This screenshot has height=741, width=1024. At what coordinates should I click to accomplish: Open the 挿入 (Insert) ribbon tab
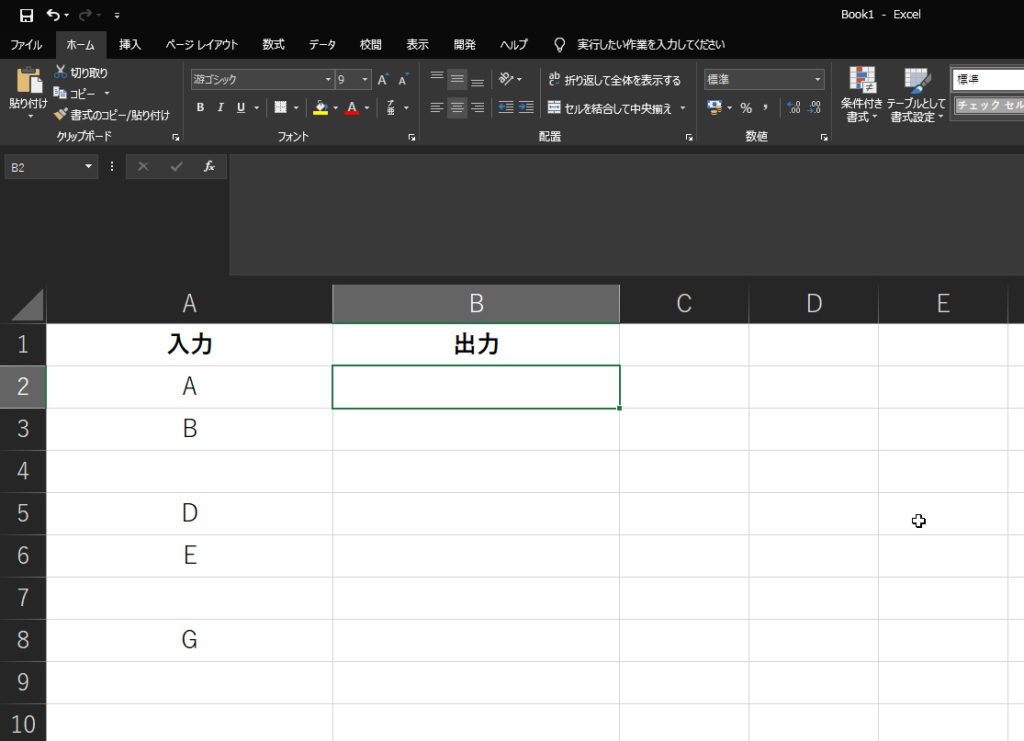point(130,45)
